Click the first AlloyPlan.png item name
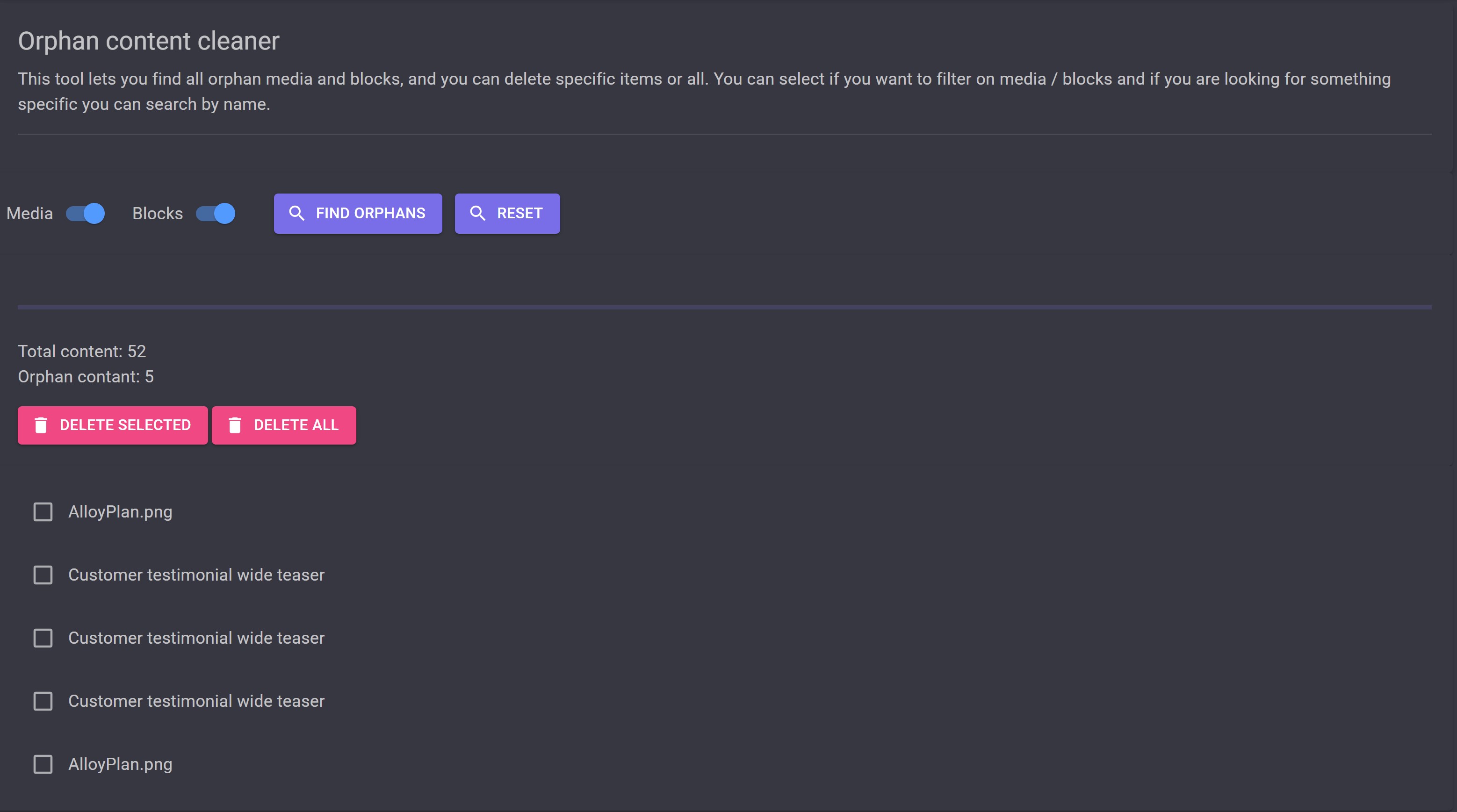The image size is (1457, 812). [x=120, y=512]
